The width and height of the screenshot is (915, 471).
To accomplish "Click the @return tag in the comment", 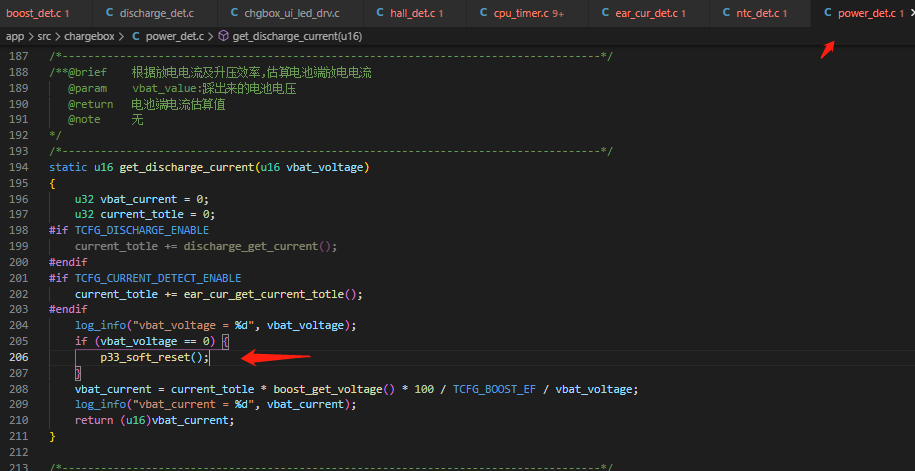I will click(90, 104).
